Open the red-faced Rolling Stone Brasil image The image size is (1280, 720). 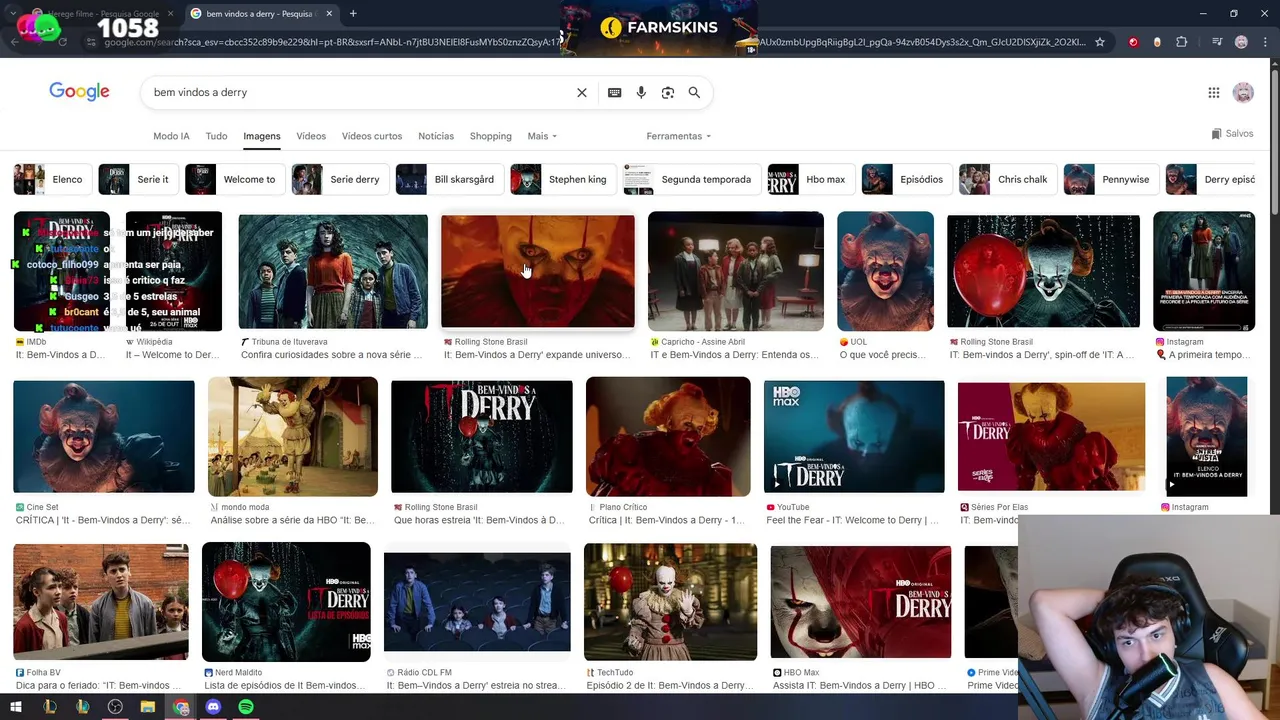point(537,271)
